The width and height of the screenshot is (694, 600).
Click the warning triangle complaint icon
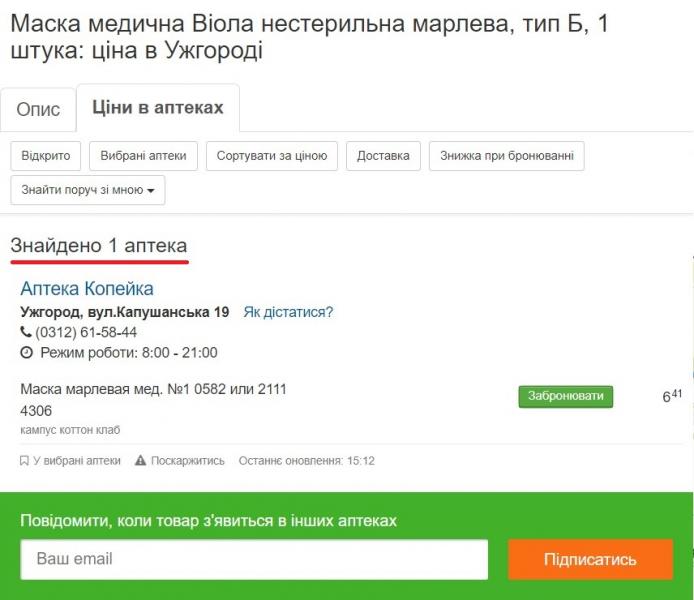point(140,460)
